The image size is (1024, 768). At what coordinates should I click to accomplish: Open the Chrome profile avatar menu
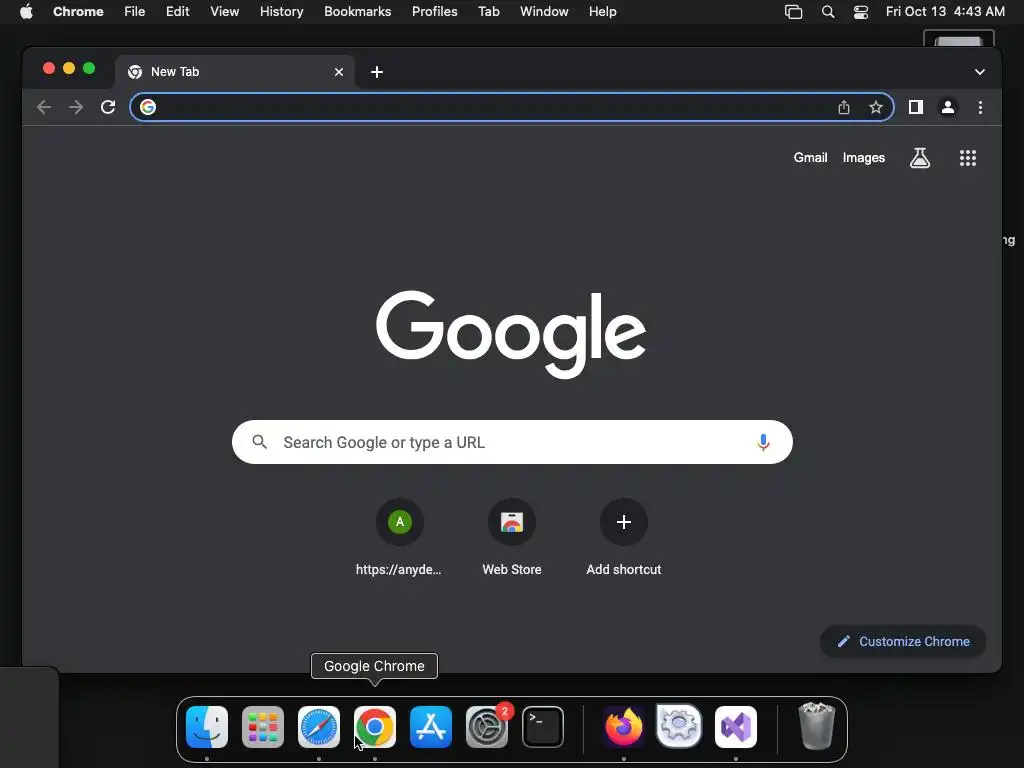coord(948,107)
